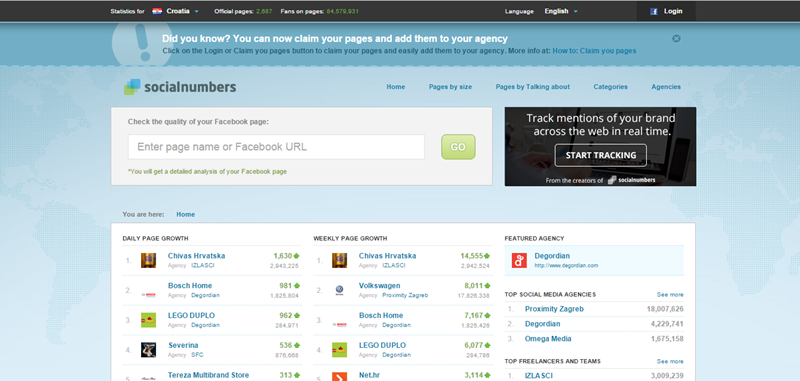Close the claim pages notification banner
The height and width of the screenshot is (381, 800).
click(x=676, y=39)
